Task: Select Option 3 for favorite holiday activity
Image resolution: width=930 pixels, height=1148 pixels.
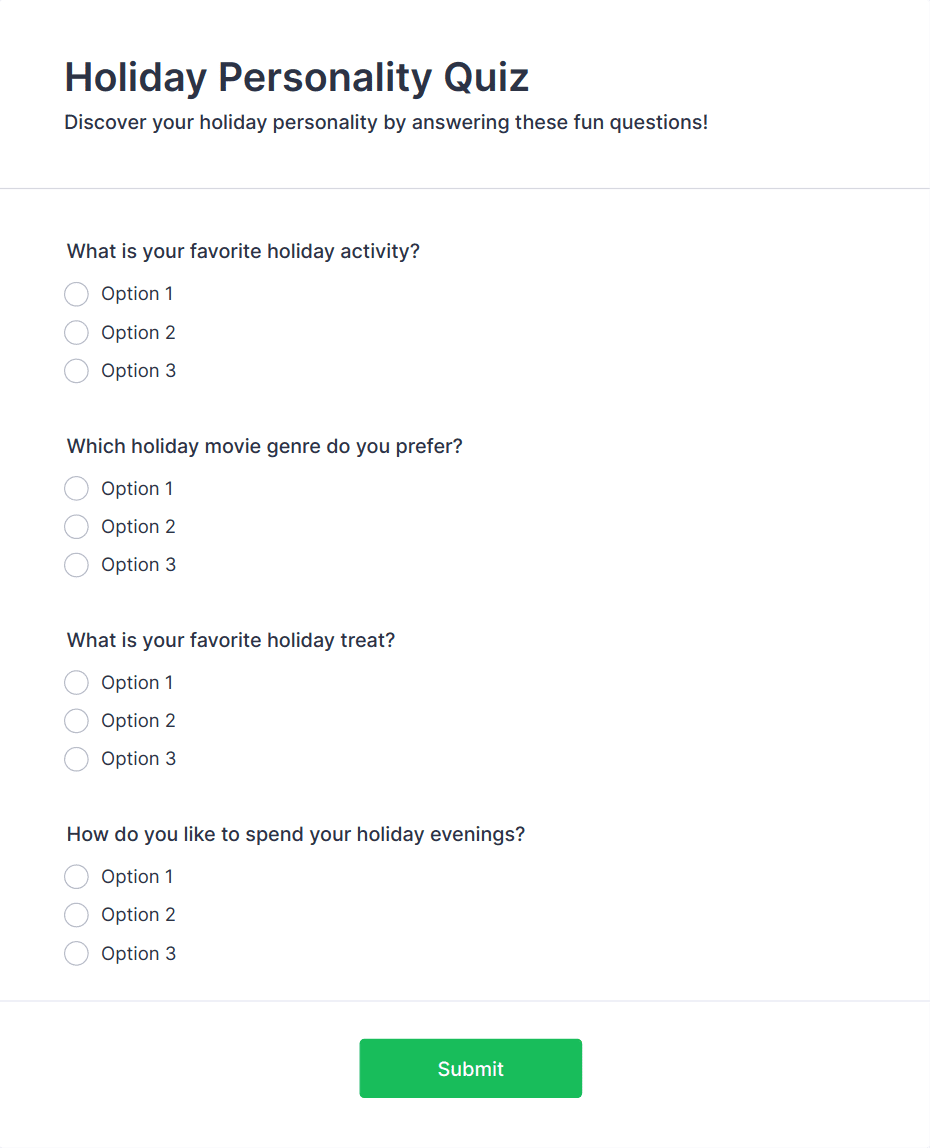Action: pos(76,370)
